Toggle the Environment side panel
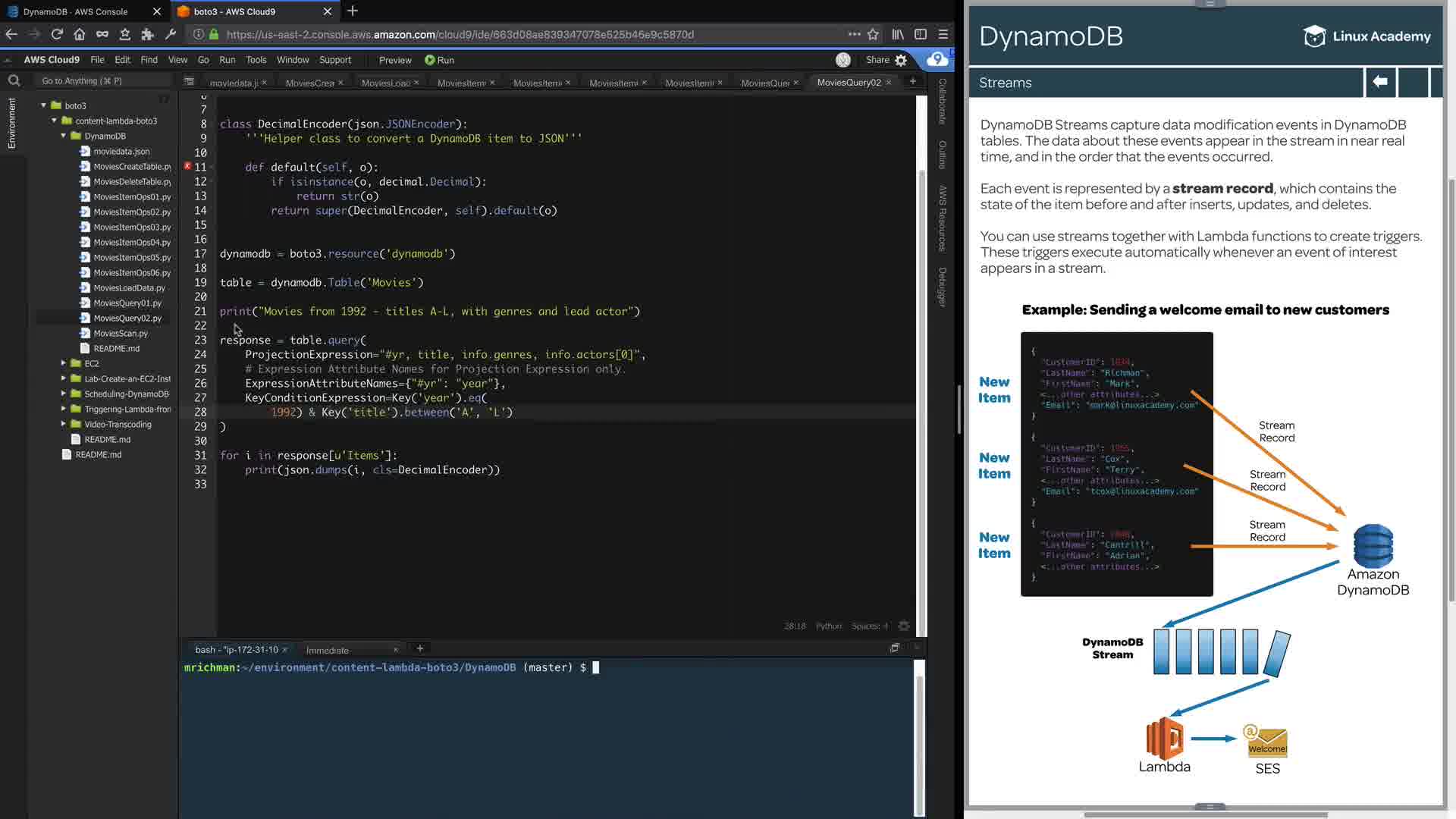1456x819 pixels. 11,123
